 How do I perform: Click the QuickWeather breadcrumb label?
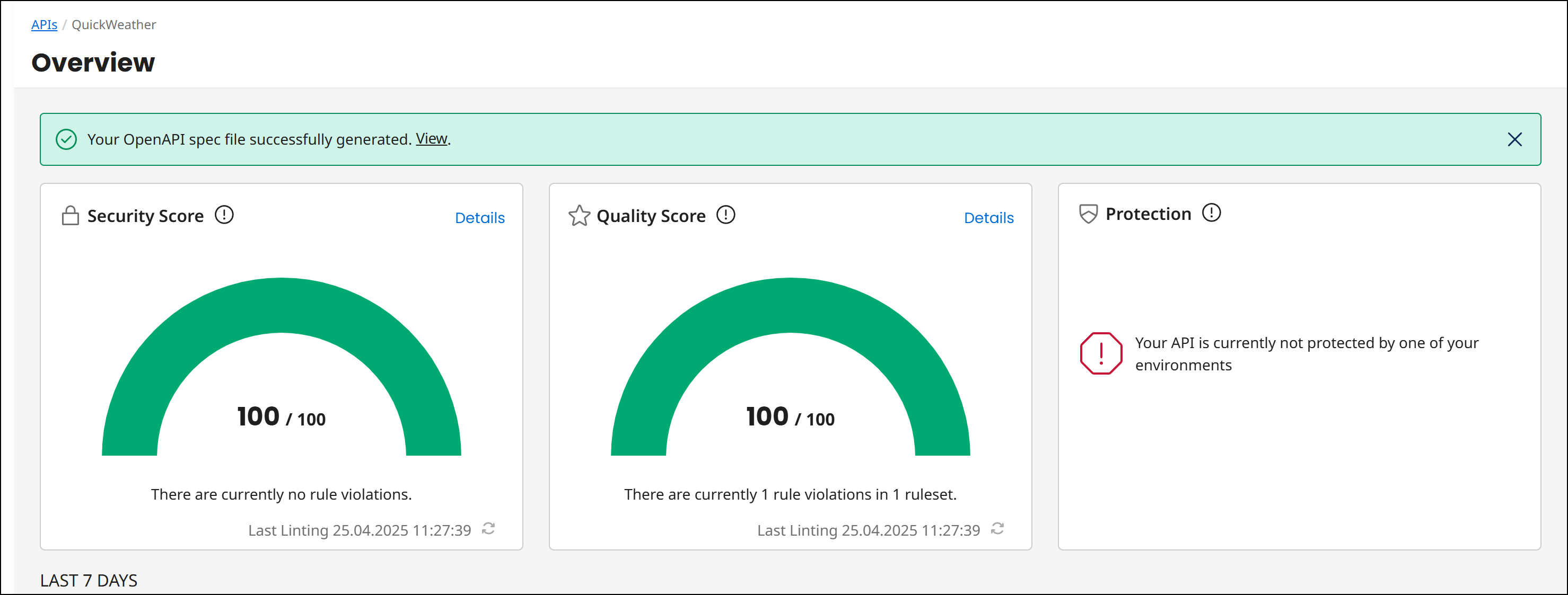point(113,24)
